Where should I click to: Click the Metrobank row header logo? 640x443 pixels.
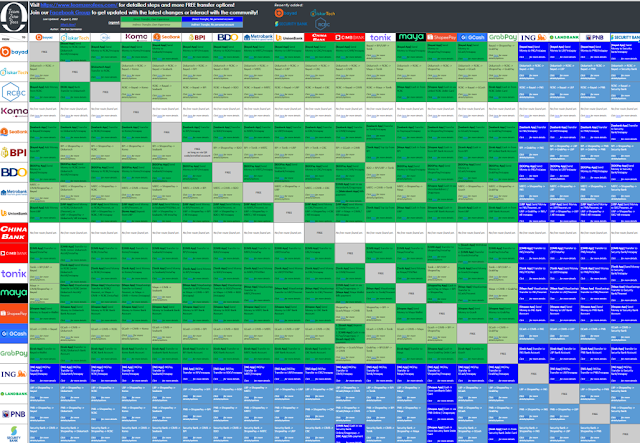14,192
